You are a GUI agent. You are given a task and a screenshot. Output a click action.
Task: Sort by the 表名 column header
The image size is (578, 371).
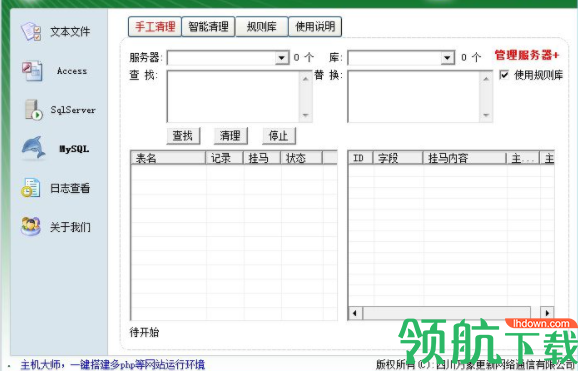point(168,158)
